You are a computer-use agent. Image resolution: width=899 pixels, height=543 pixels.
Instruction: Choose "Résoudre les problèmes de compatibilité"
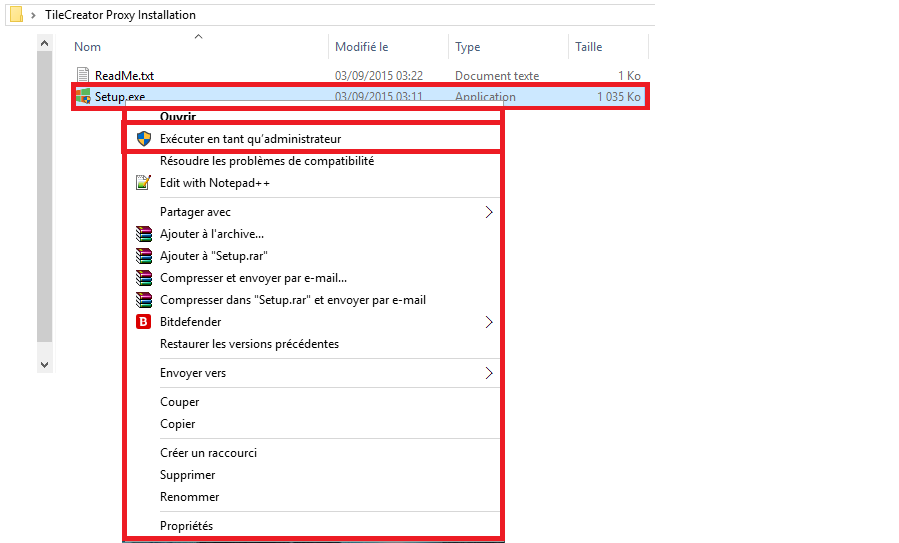click(266, 161)
